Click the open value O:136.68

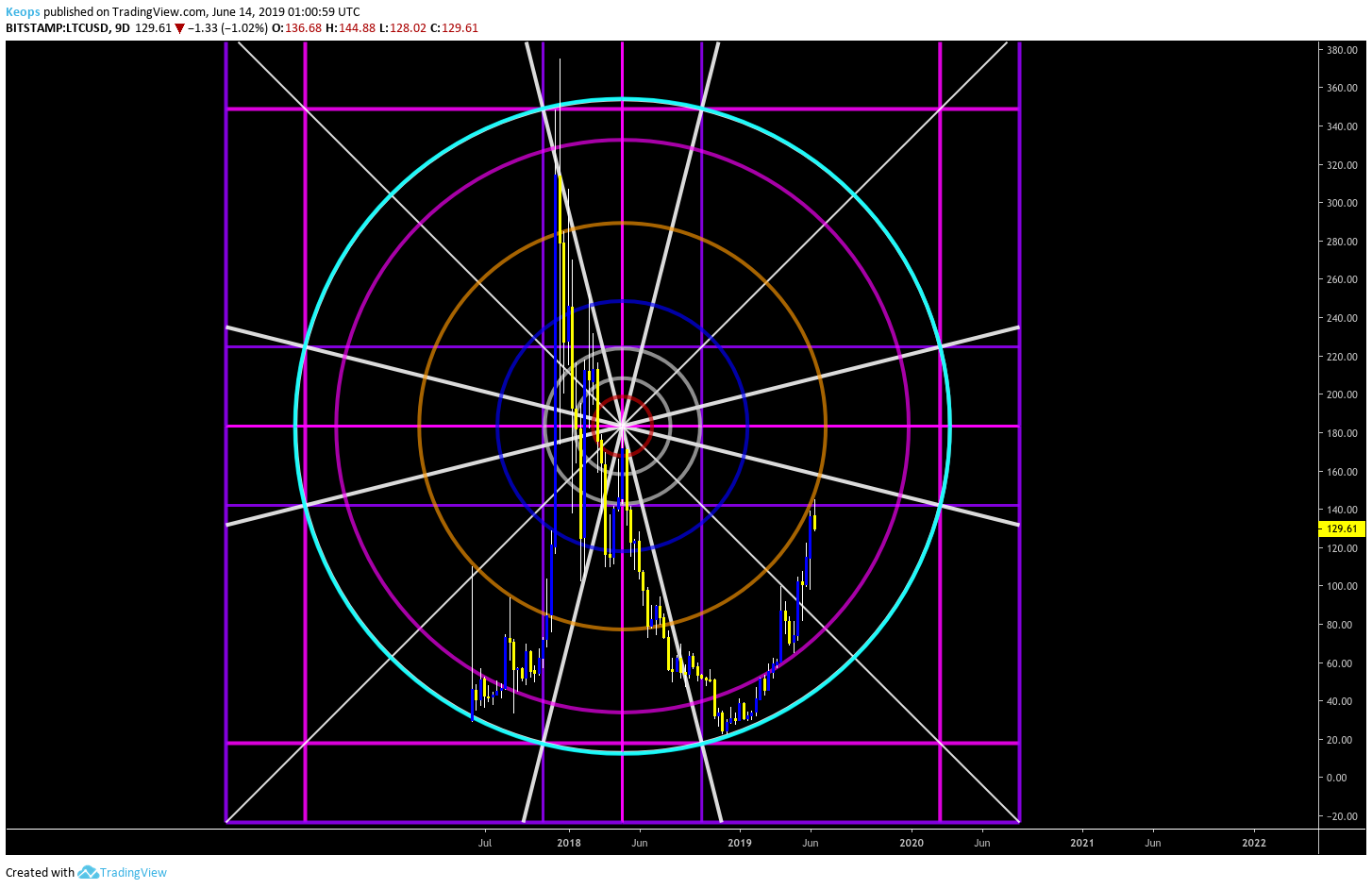tap(296, 28)
